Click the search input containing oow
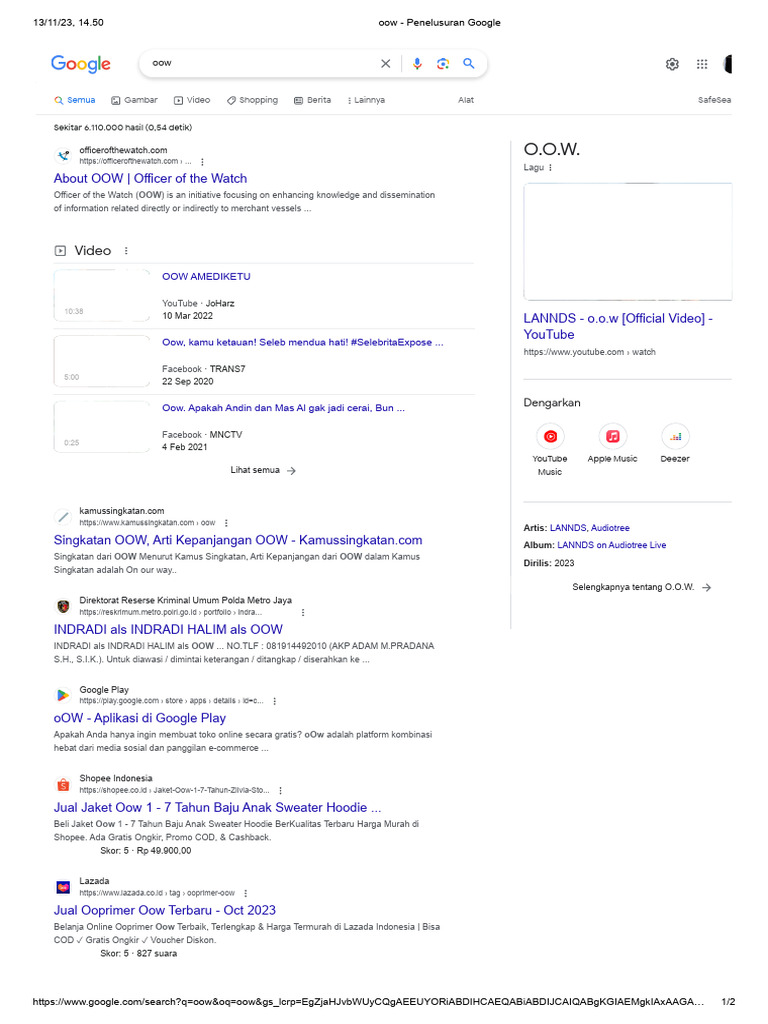This screenshot has width=768, height=1024. click(261, 63)
